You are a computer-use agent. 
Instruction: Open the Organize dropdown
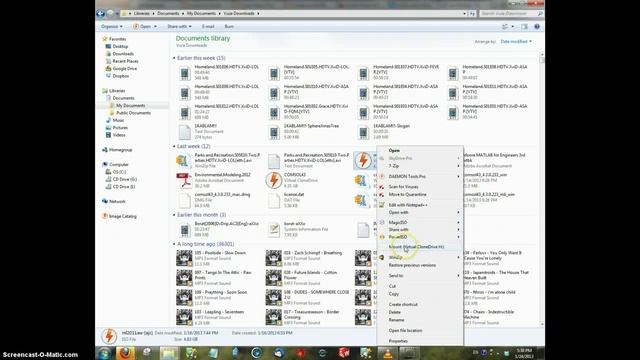tap(111, 27)
